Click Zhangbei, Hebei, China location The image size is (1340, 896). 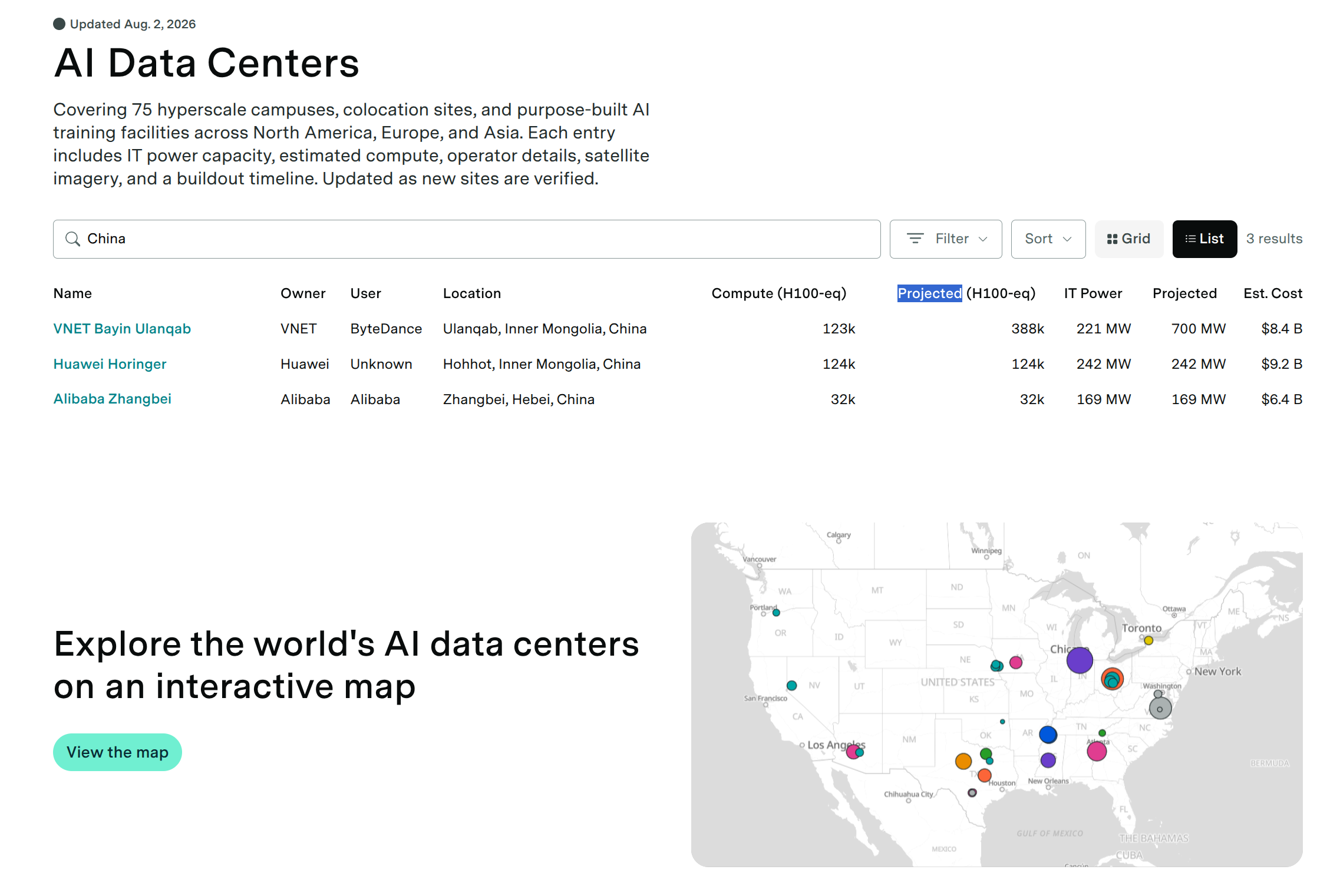pos(519,399)
